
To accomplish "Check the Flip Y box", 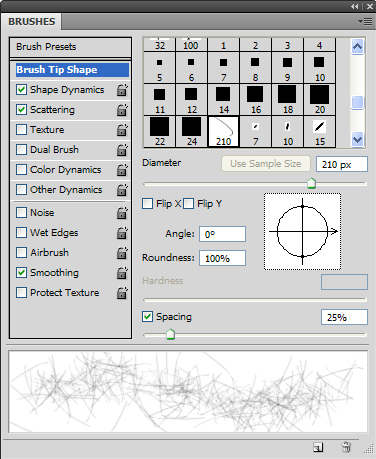I will point(188,204).
